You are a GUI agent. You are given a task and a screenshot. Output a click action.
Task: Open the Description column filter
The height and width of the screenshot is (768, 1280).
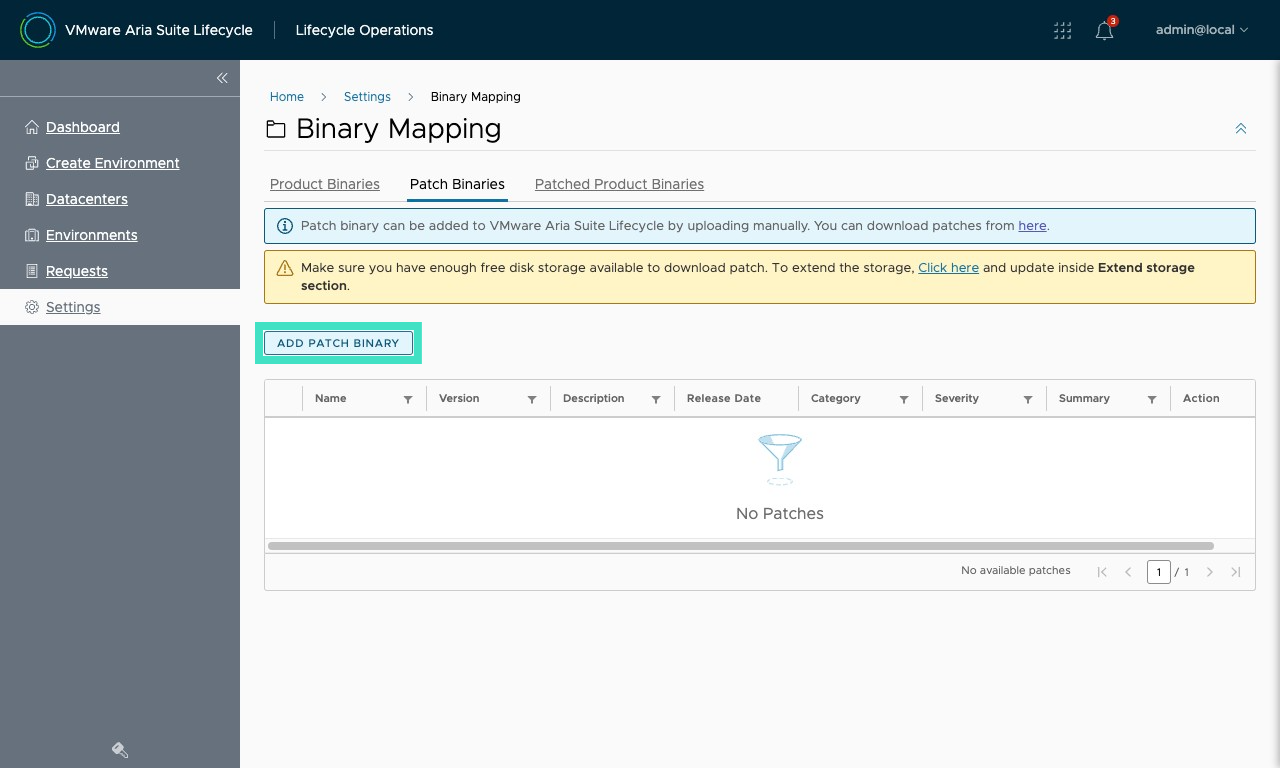click(x=656, y=399)
